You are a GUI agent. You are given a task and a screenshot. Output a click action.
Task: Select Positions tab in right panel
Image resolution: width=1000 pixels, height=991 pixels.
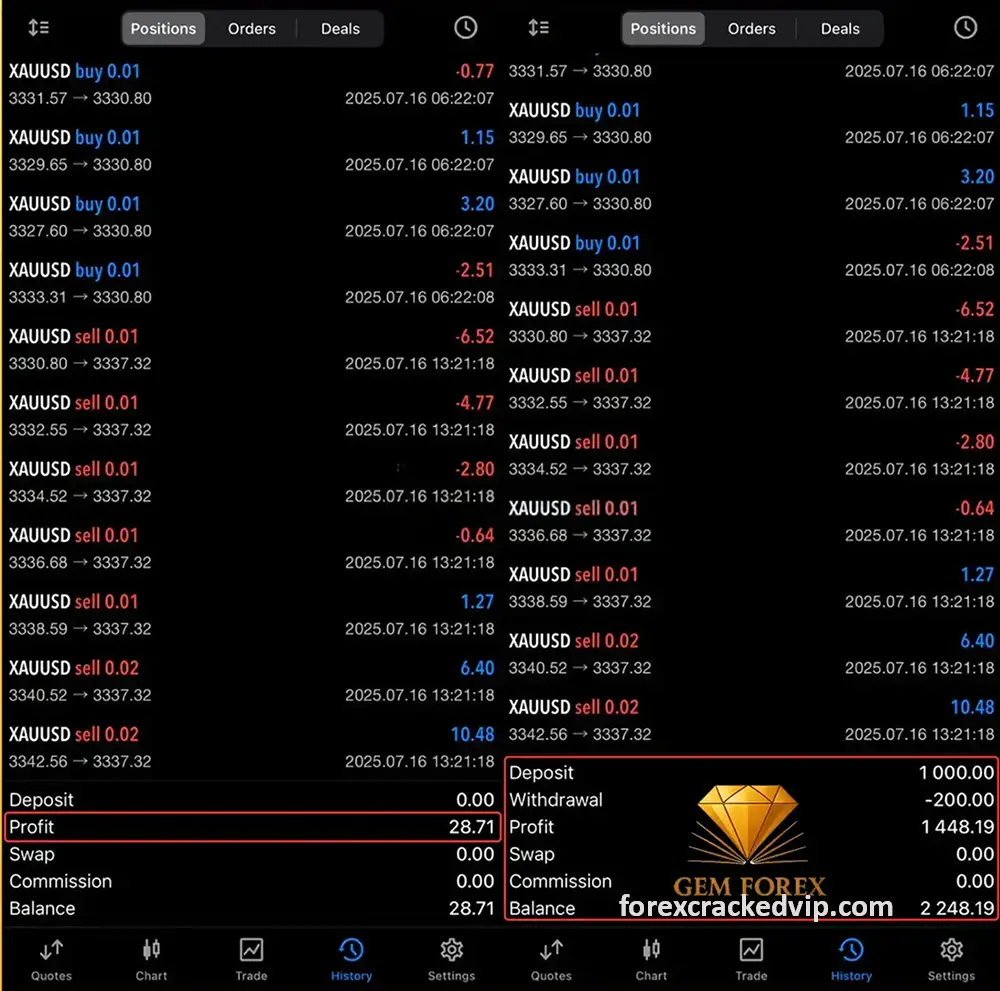pyautogui.click(x=663, y=29)
